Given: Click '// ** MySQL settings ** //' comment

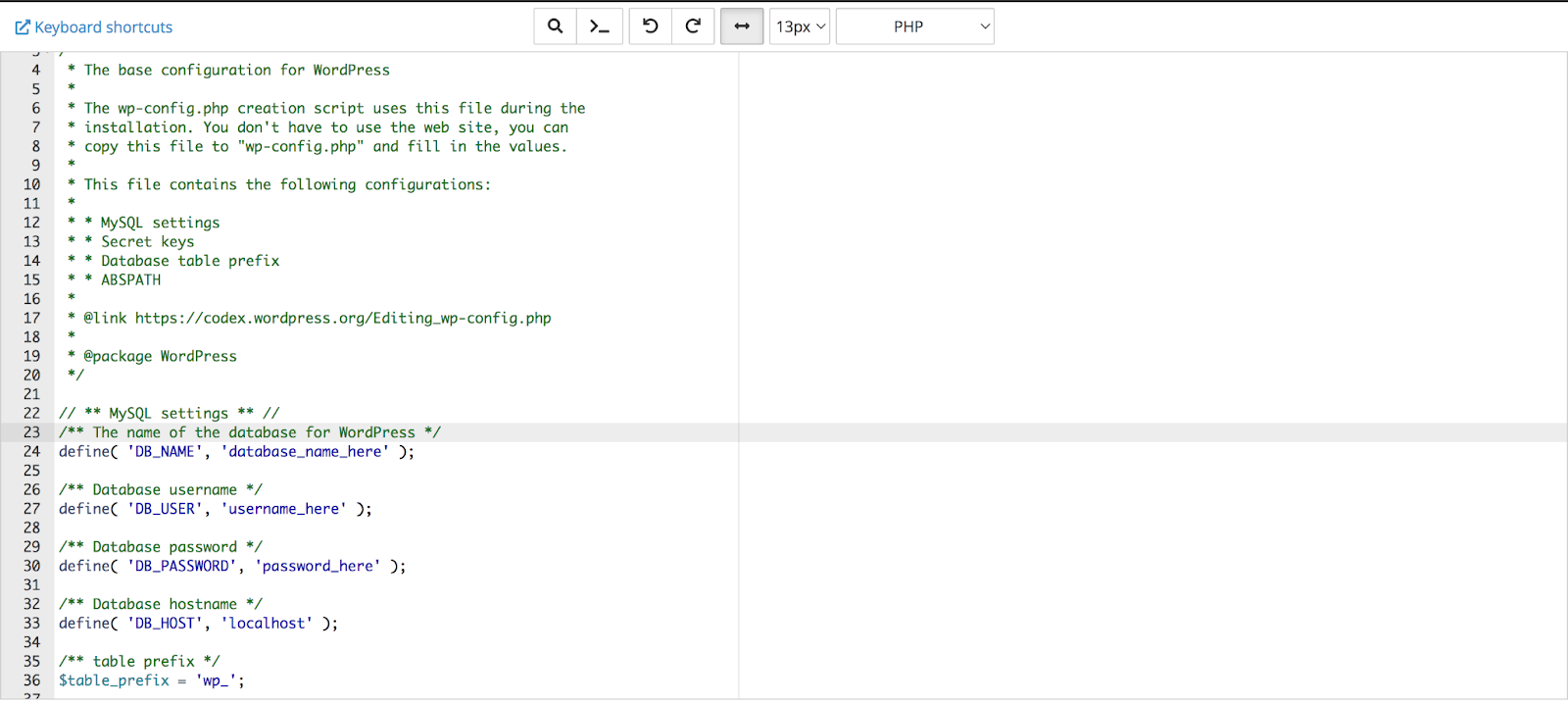Looking at the screenshot, I should coord(169,414).
